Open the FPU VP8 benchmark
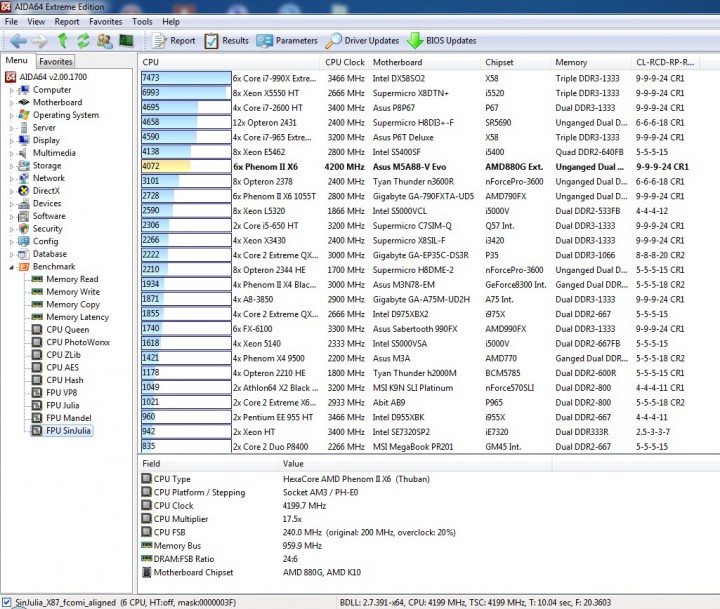This screenshot has width=720, height=609. coord(62,393)
